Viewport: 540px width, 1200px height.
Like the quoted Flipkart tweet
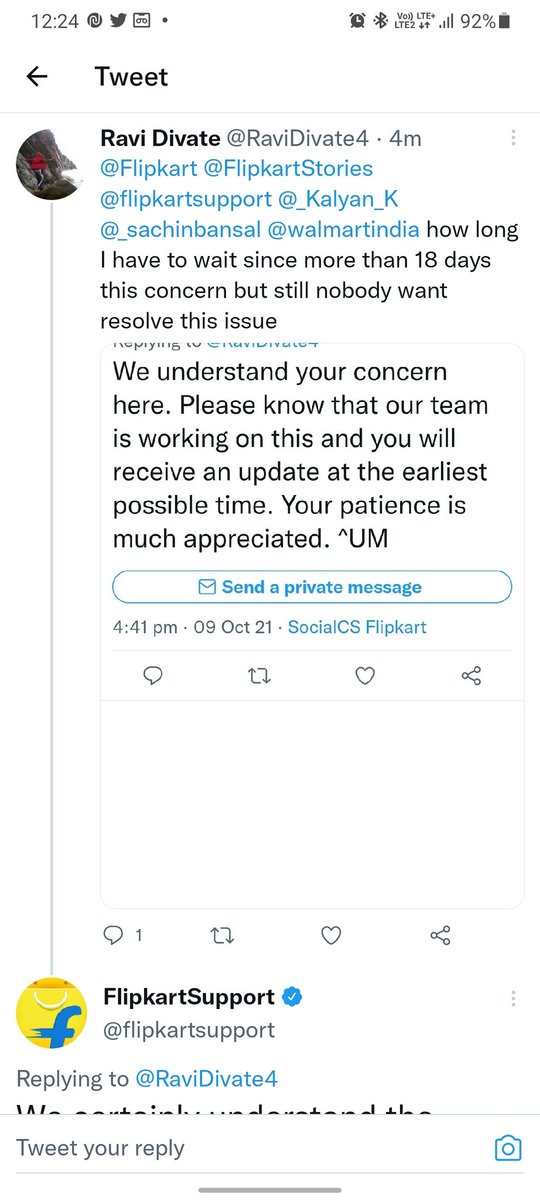coord(365,677)
